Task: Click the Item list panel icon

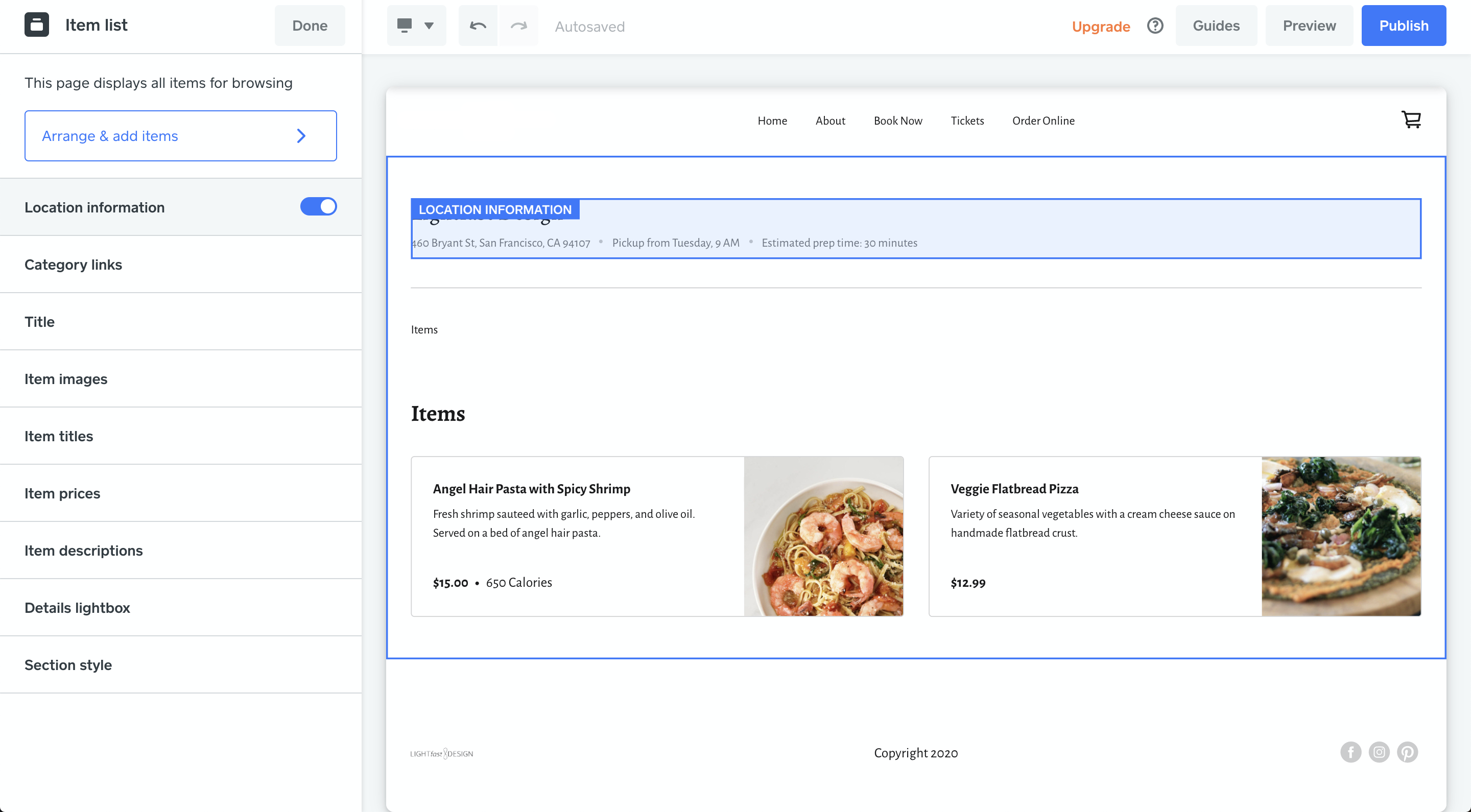Action: pyautogui.click(x=37, y=24)
